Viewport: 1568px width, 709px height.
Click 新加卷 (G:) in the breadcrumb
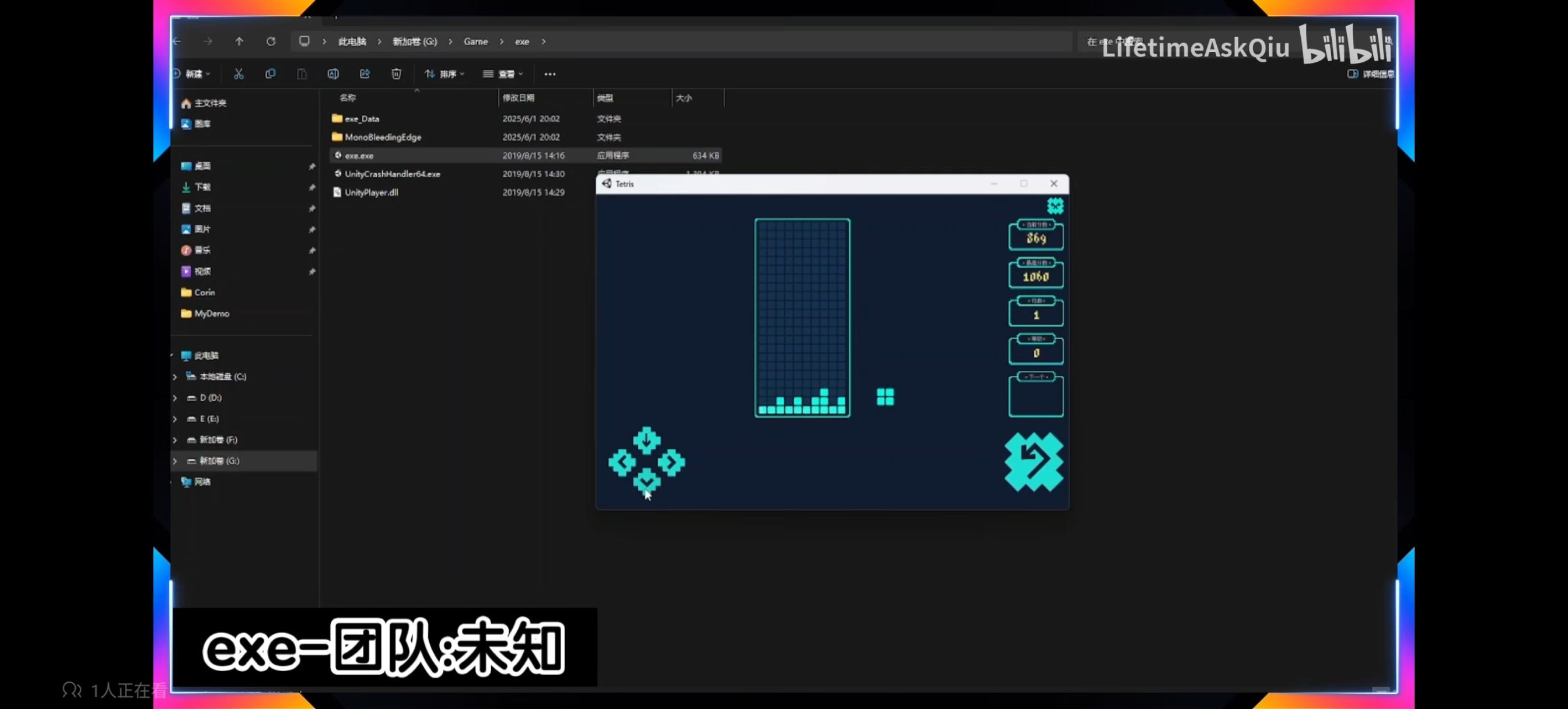tap(415, 41)
